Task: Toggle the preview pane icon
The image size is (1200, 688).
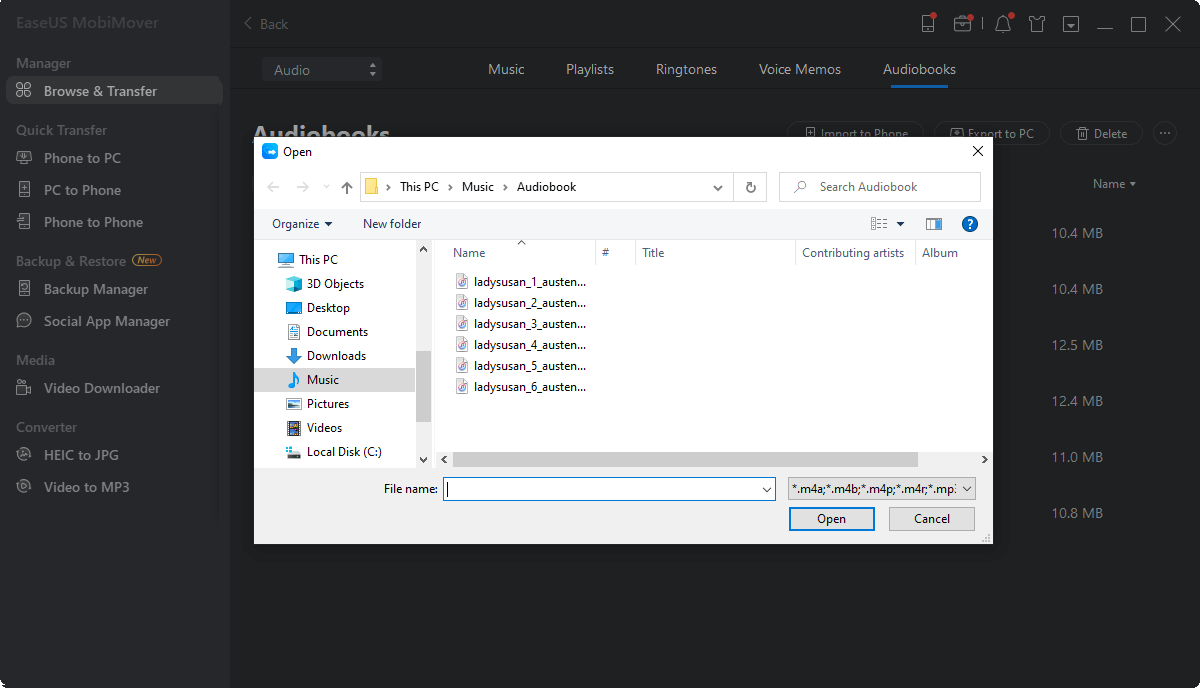Action: [934, 224]
